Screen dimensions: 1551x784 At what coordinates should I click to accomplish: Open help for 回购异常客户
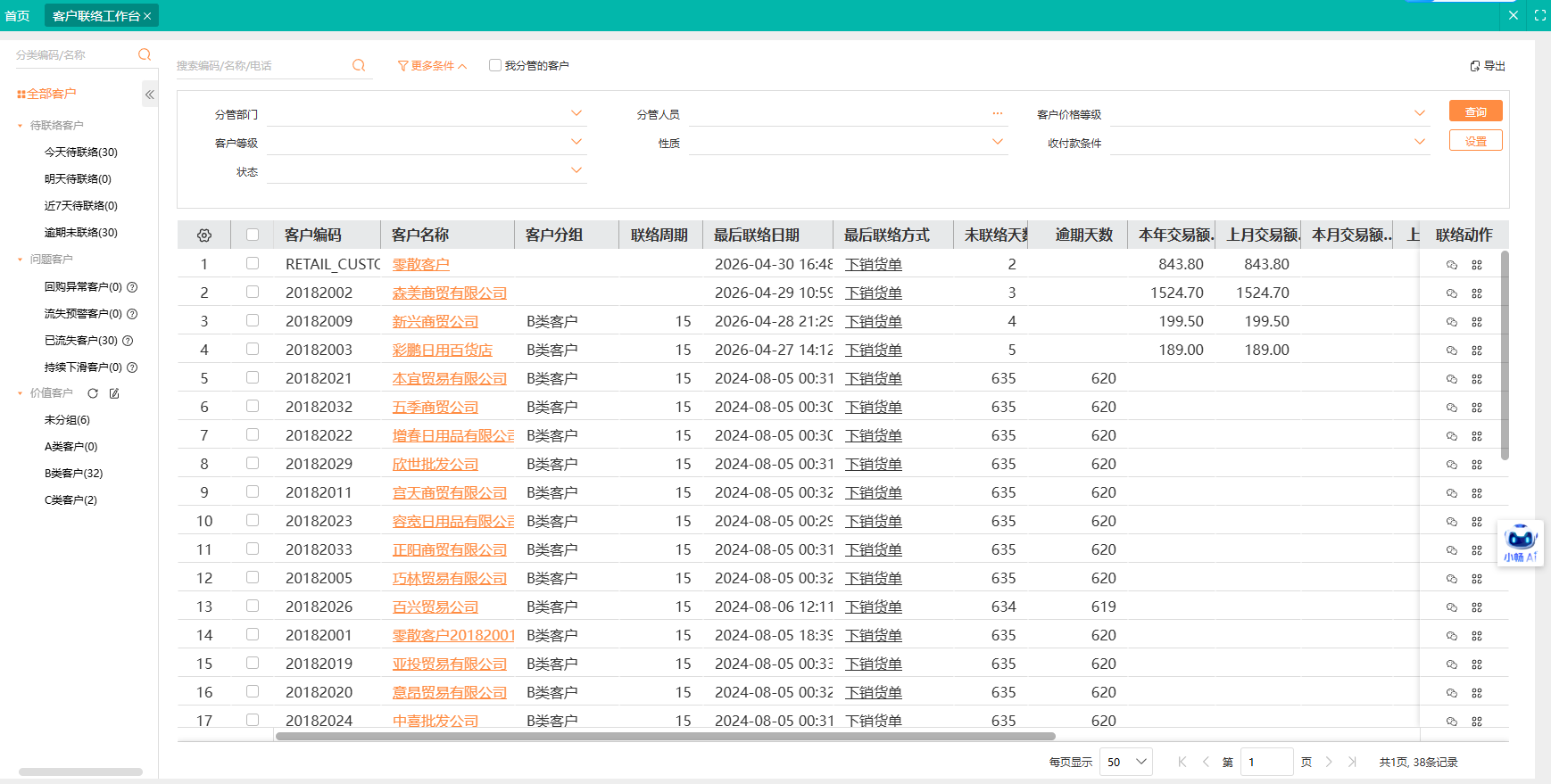pos(132,287)
